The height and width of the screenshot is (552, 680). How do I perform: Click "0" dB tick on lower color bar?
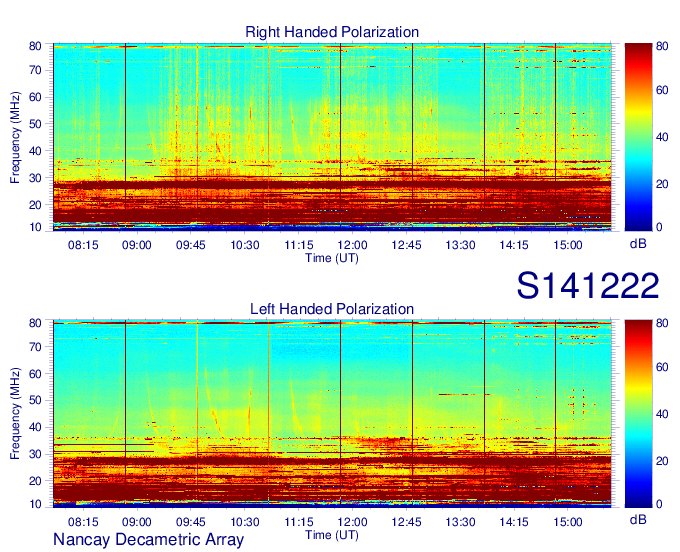tap(659, 504)
